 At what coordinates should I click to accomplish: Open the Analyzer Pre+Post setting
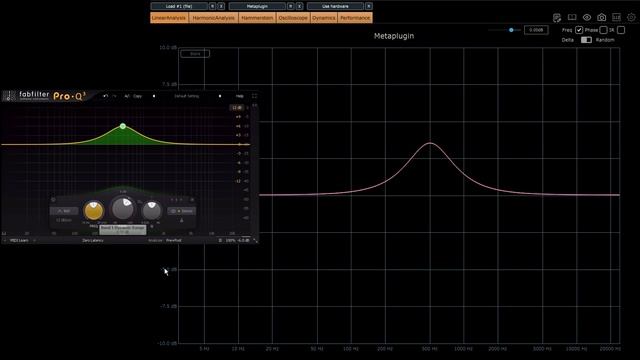pyautogui.click(x=173, y=240)
